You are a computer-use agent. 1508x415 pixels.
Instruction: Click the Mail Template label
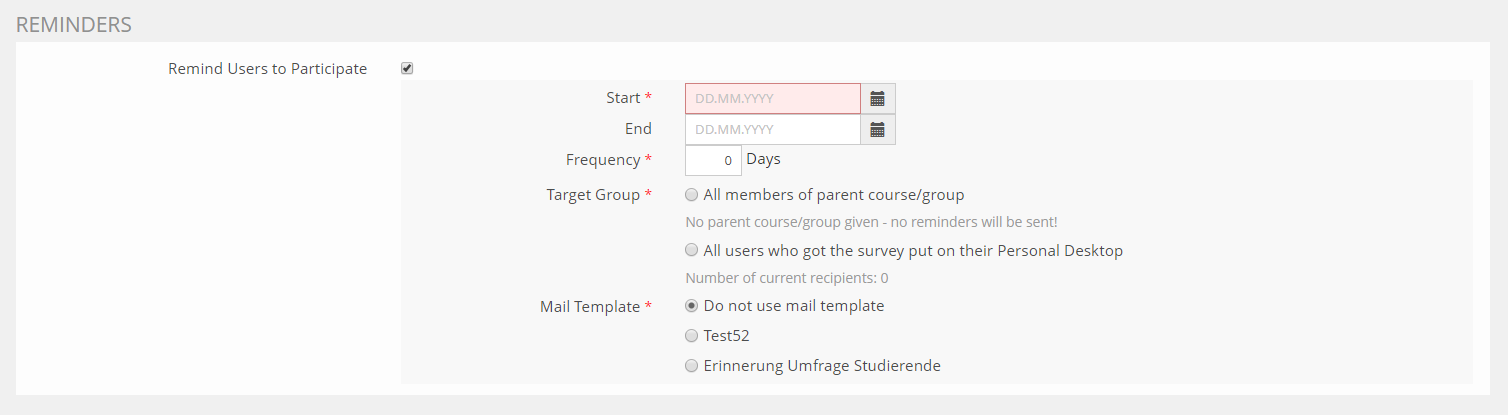pos(589,307)
